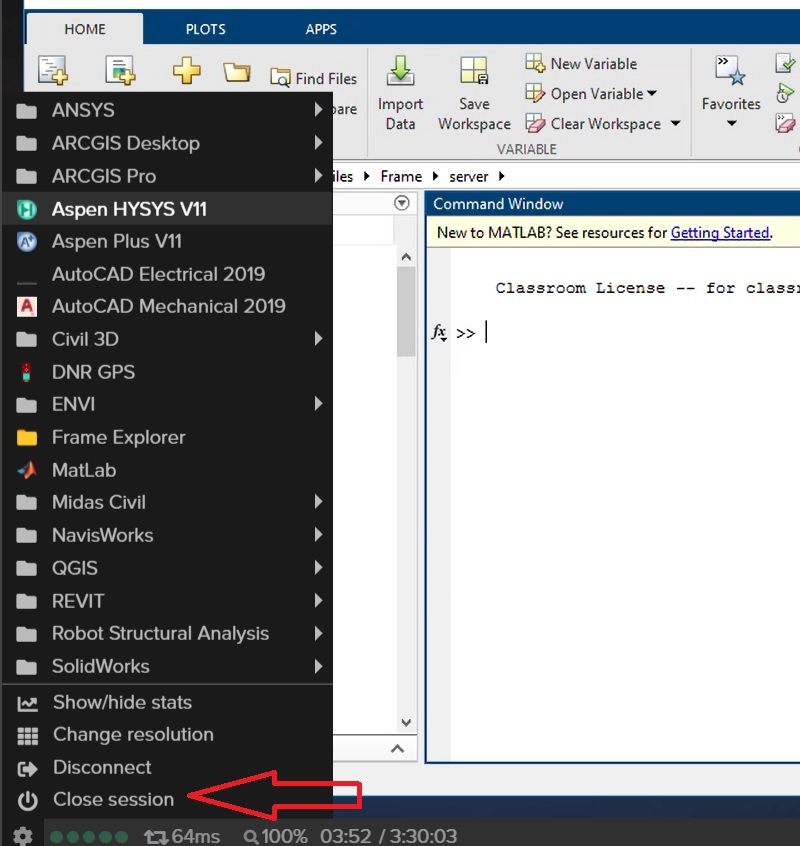Open the Open Variable dropdown
The width and height of the screenshot is (800, 846).
[x=592, y=94]
